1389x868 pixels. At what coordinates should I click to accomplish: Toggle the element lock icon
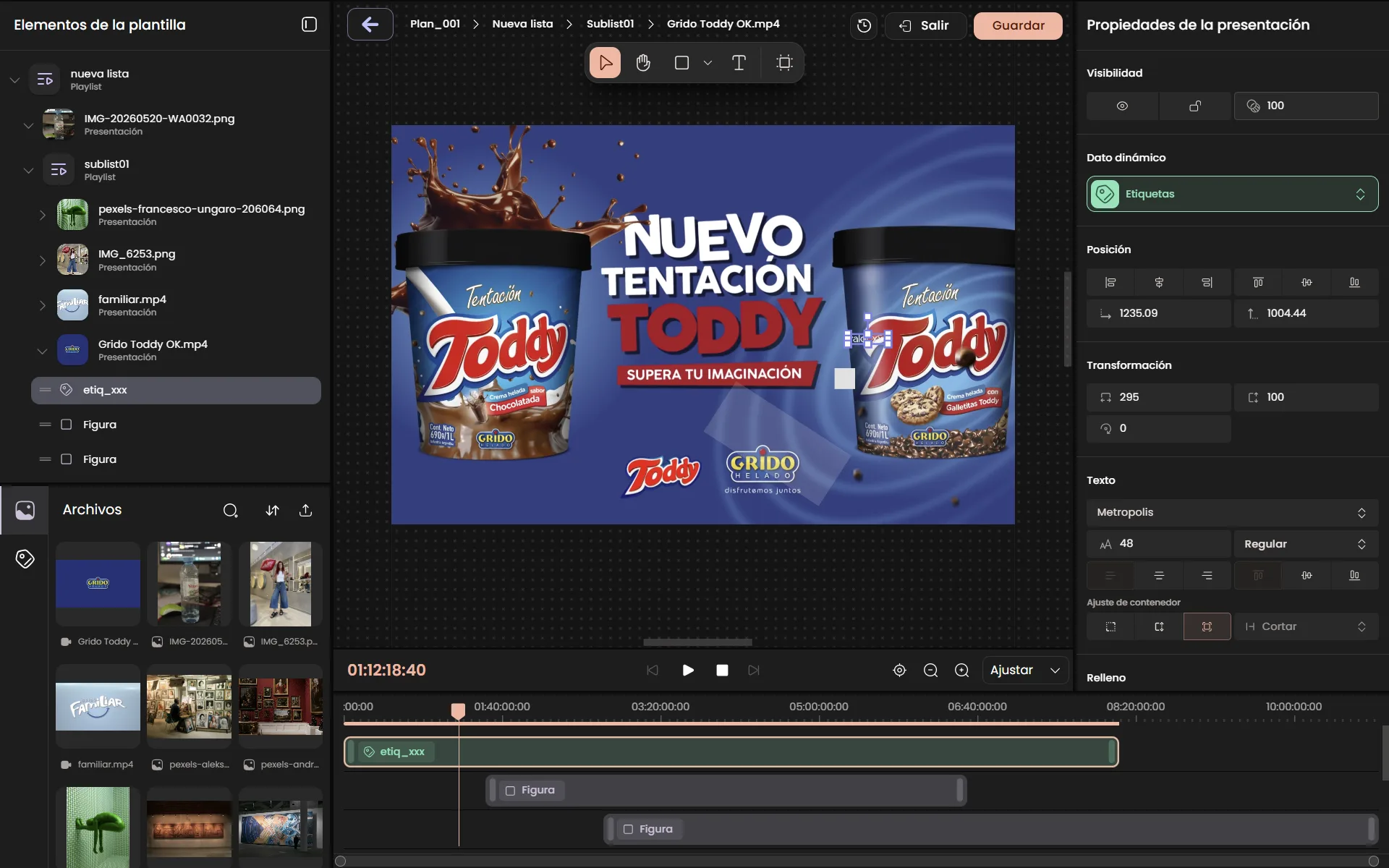(1195, 106)
